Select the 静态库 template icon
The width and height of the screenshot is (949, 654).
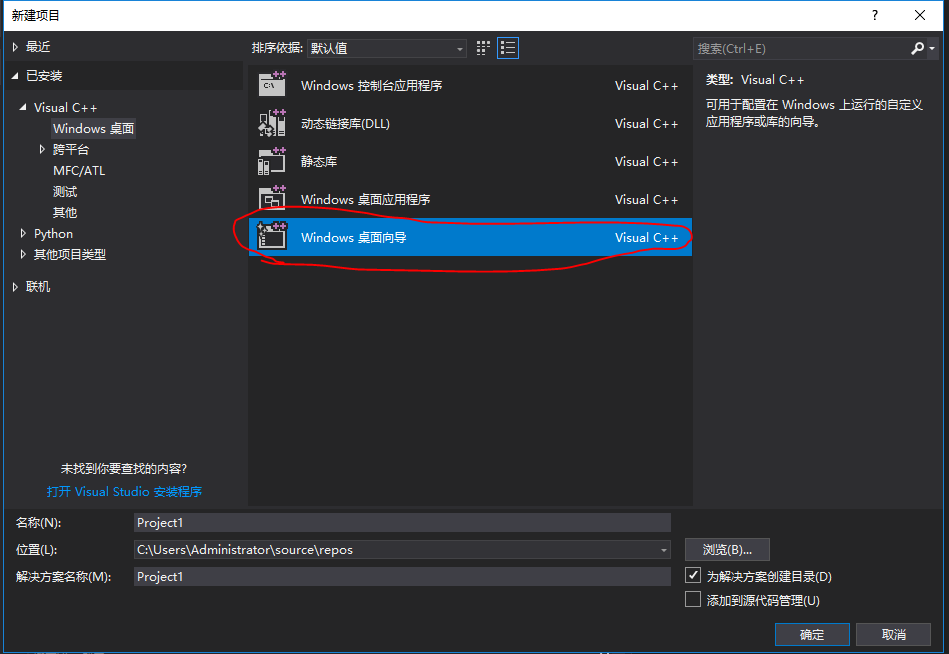275,161
